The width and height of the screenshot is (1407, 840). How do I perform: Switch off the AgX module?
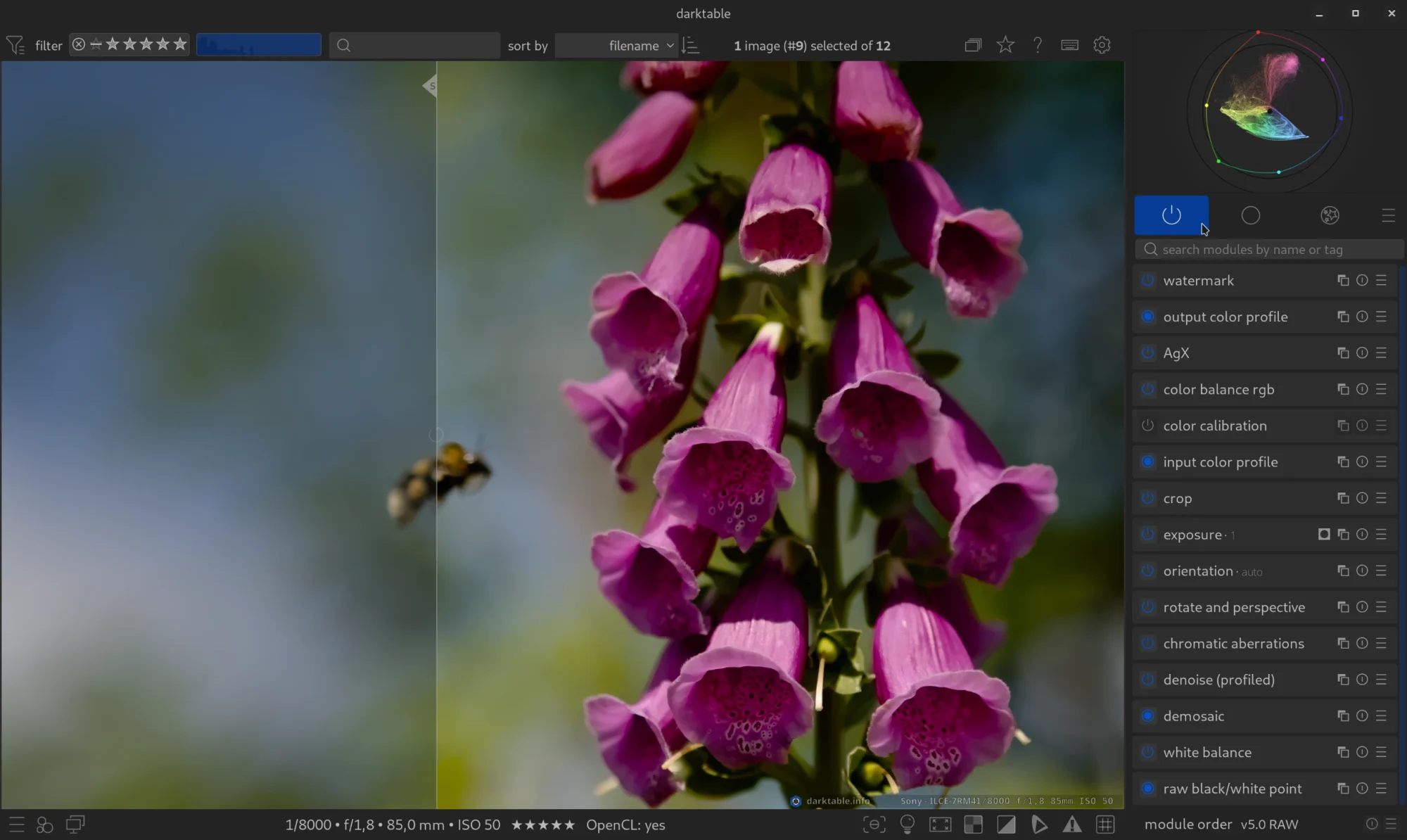point(1147,353)
